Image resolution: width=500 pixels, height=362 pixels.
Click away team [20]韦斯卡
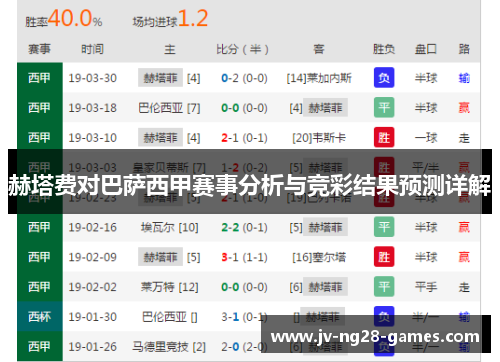[319, 138]
